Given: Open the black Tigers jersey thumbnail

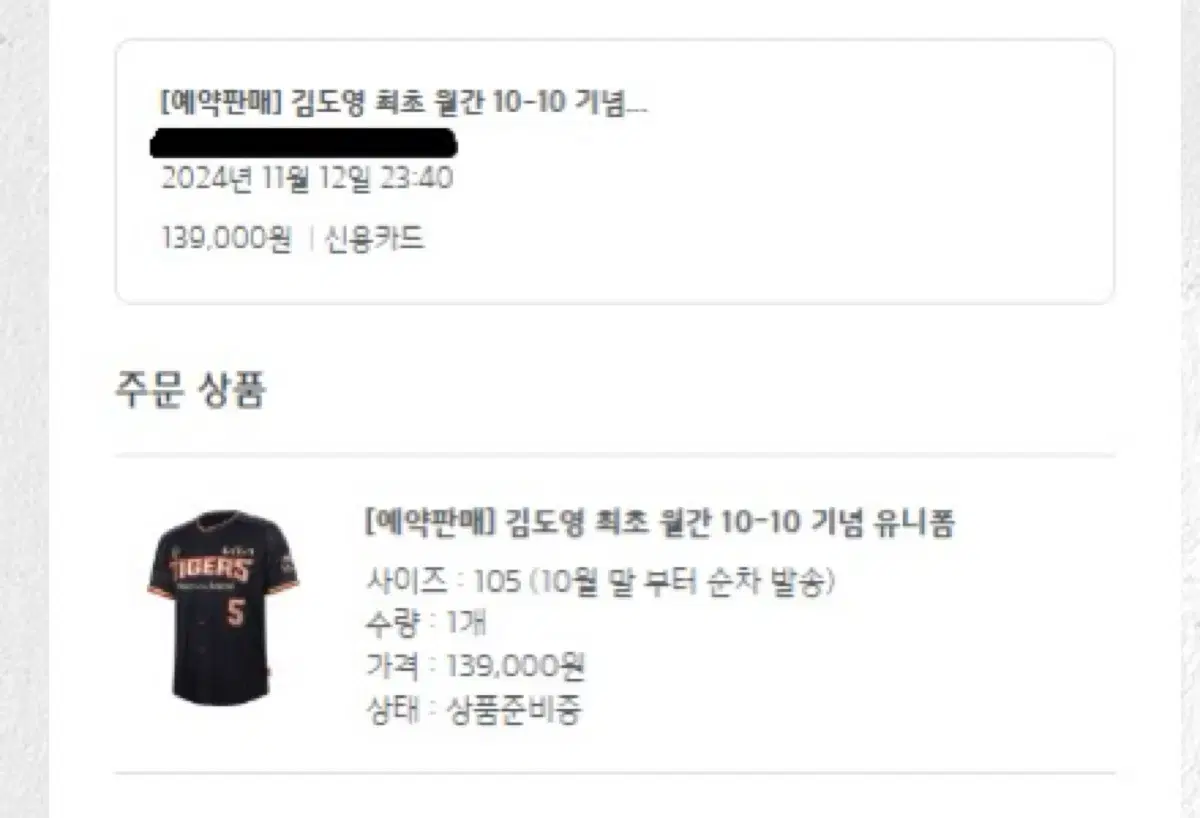Looking at the screenshot, I should point(222,607).
